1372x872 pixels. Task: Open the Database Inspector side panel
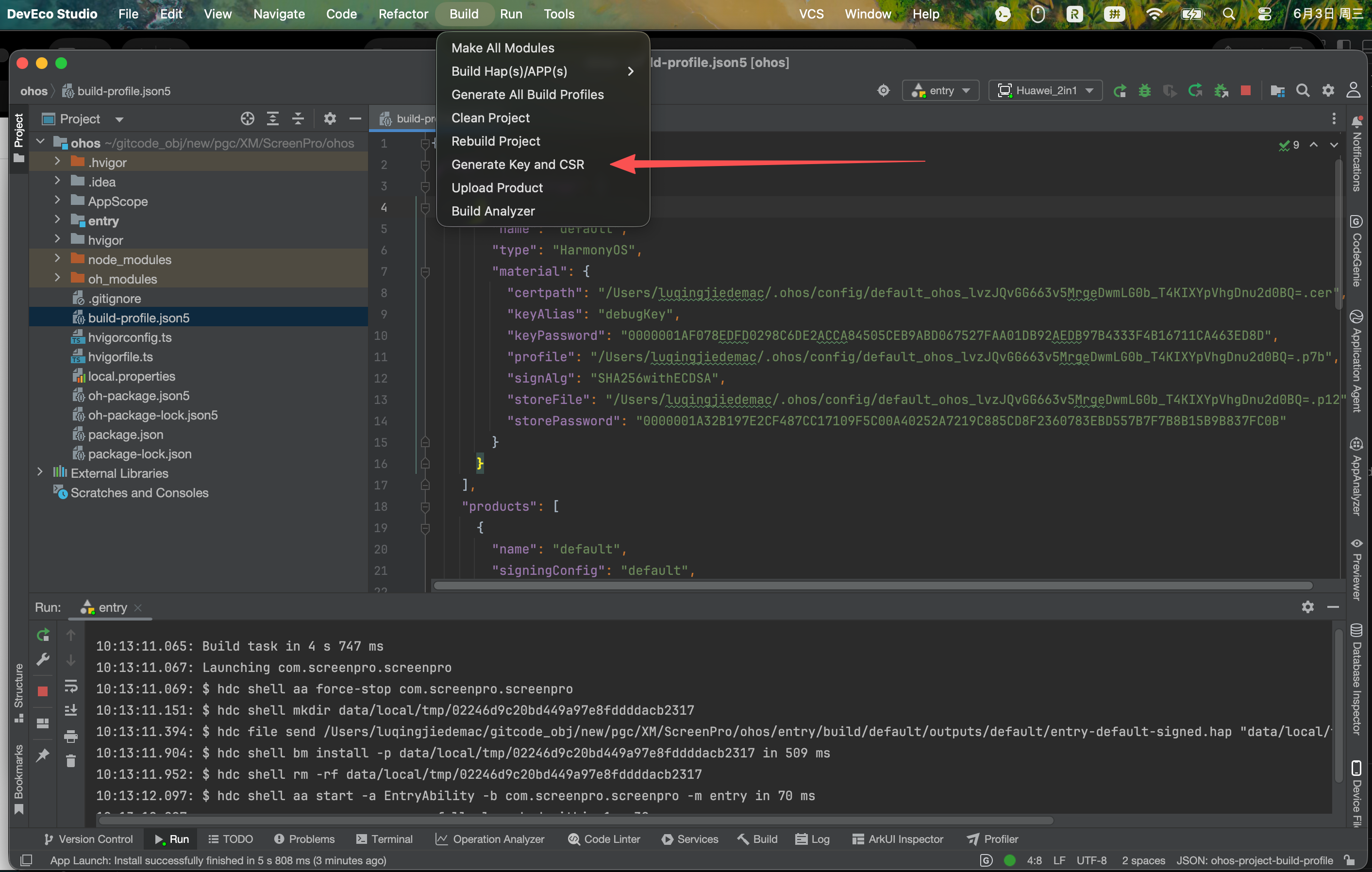point(1356,679)
